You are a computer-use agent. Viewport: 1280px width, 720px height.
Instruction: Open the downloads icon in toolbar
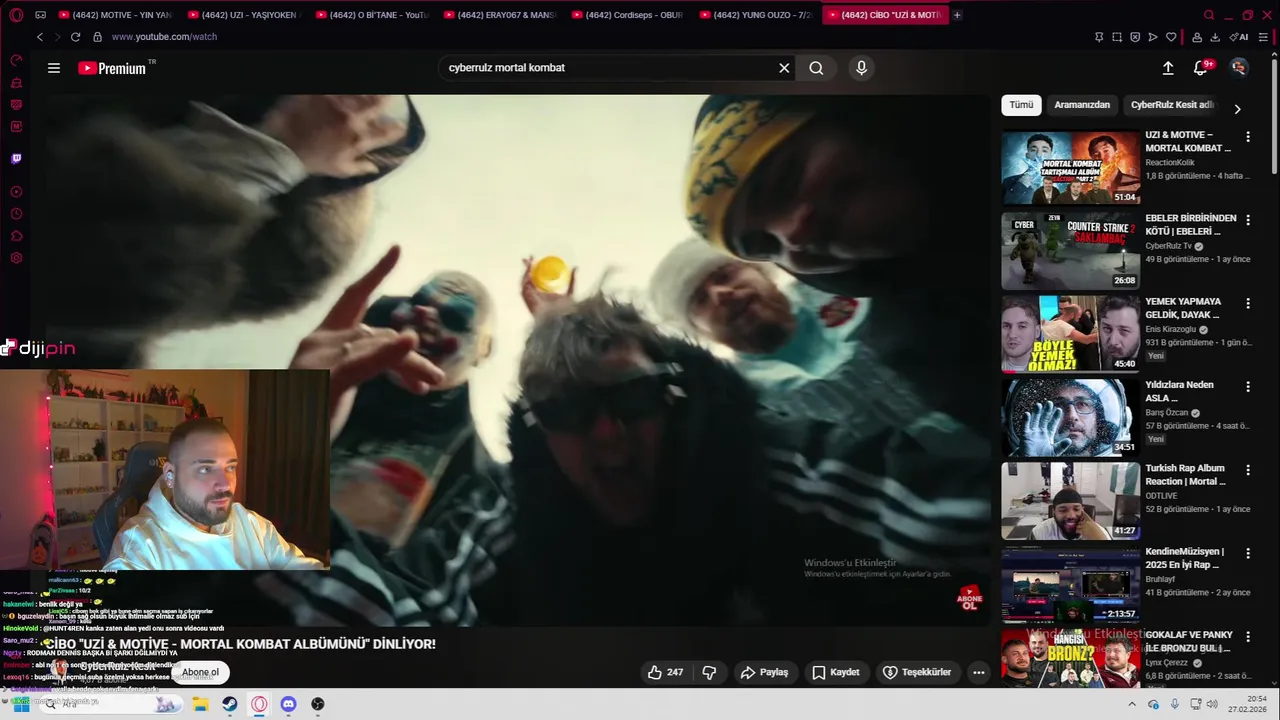(x=1215, y=37)
